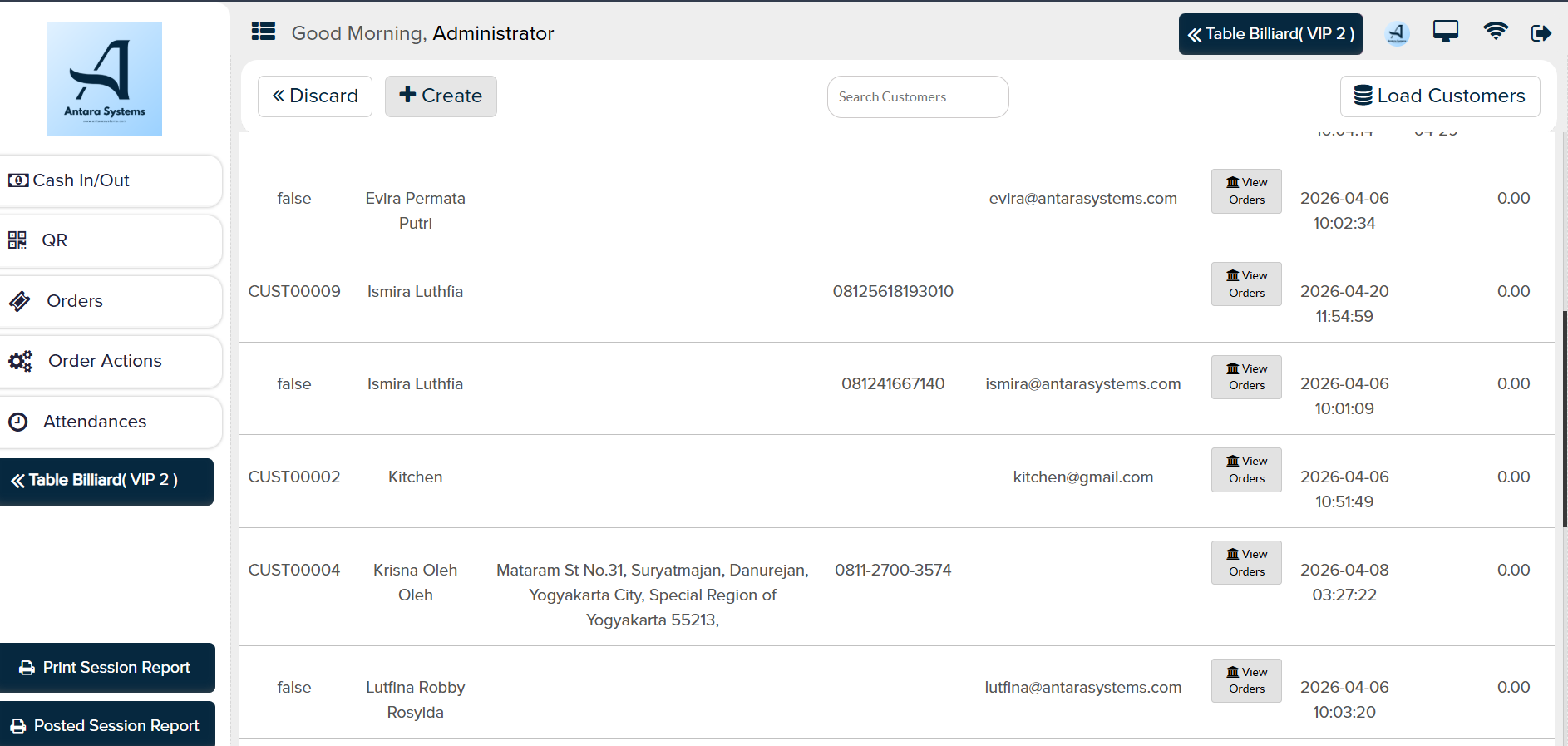Click phone number 081241667140
This screenshot has width=1568, height=746.
click(x=893, y=384)
